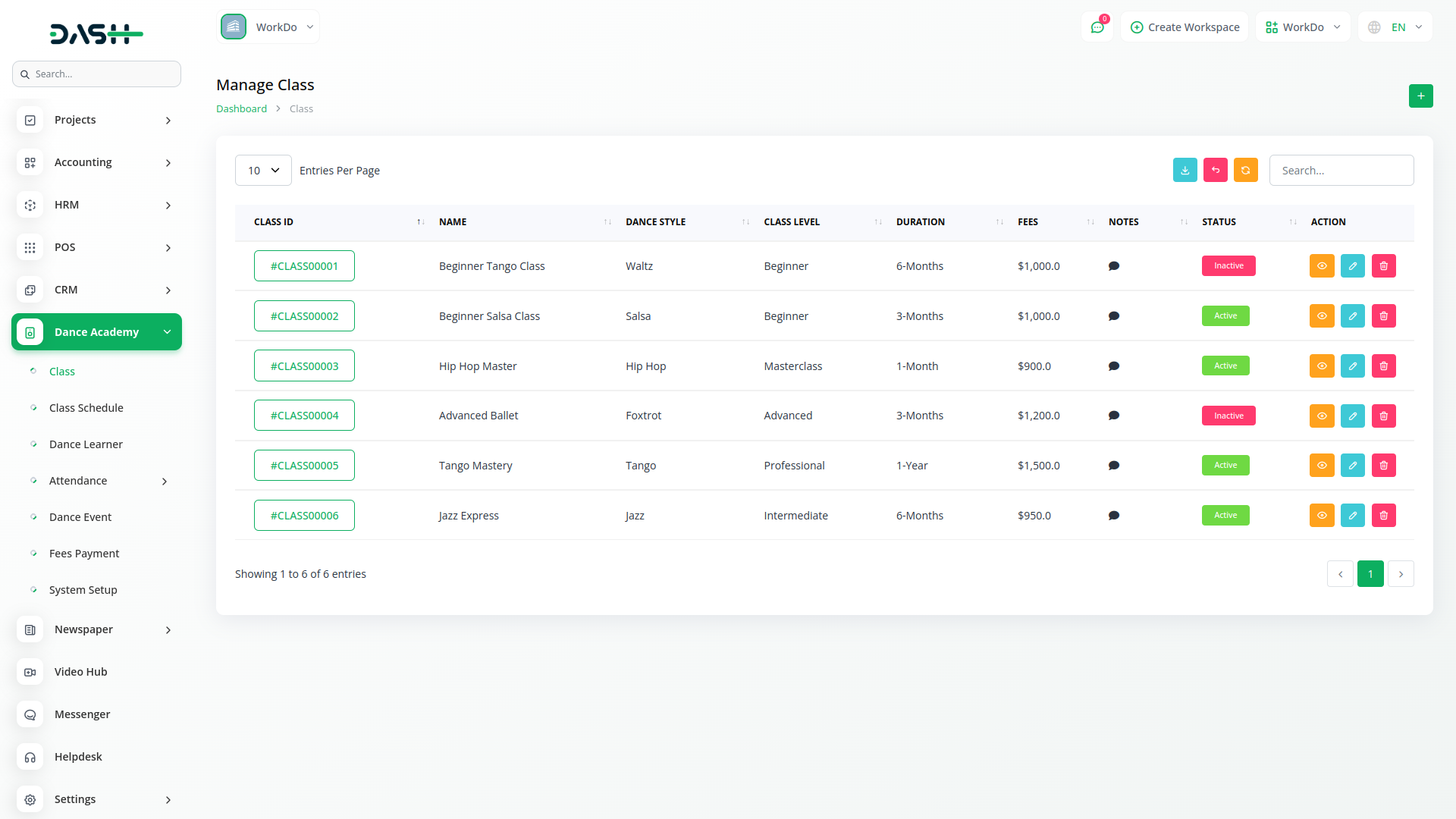Viewport: 1456px width, 819px height.
Task: Click the orange refresh icon button
Action: (1245, 170)
